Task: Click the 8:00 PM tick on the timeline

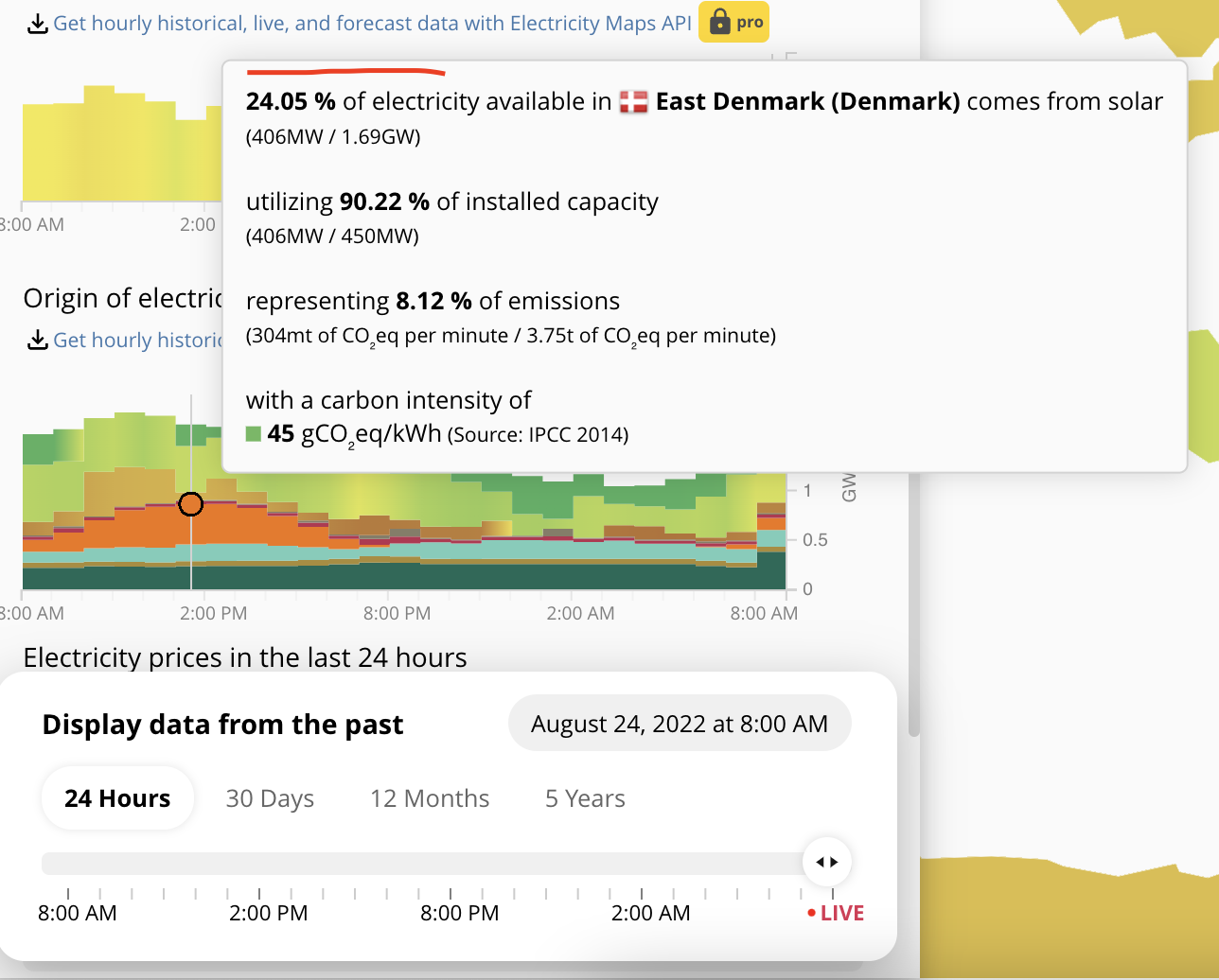Action: 452,891
